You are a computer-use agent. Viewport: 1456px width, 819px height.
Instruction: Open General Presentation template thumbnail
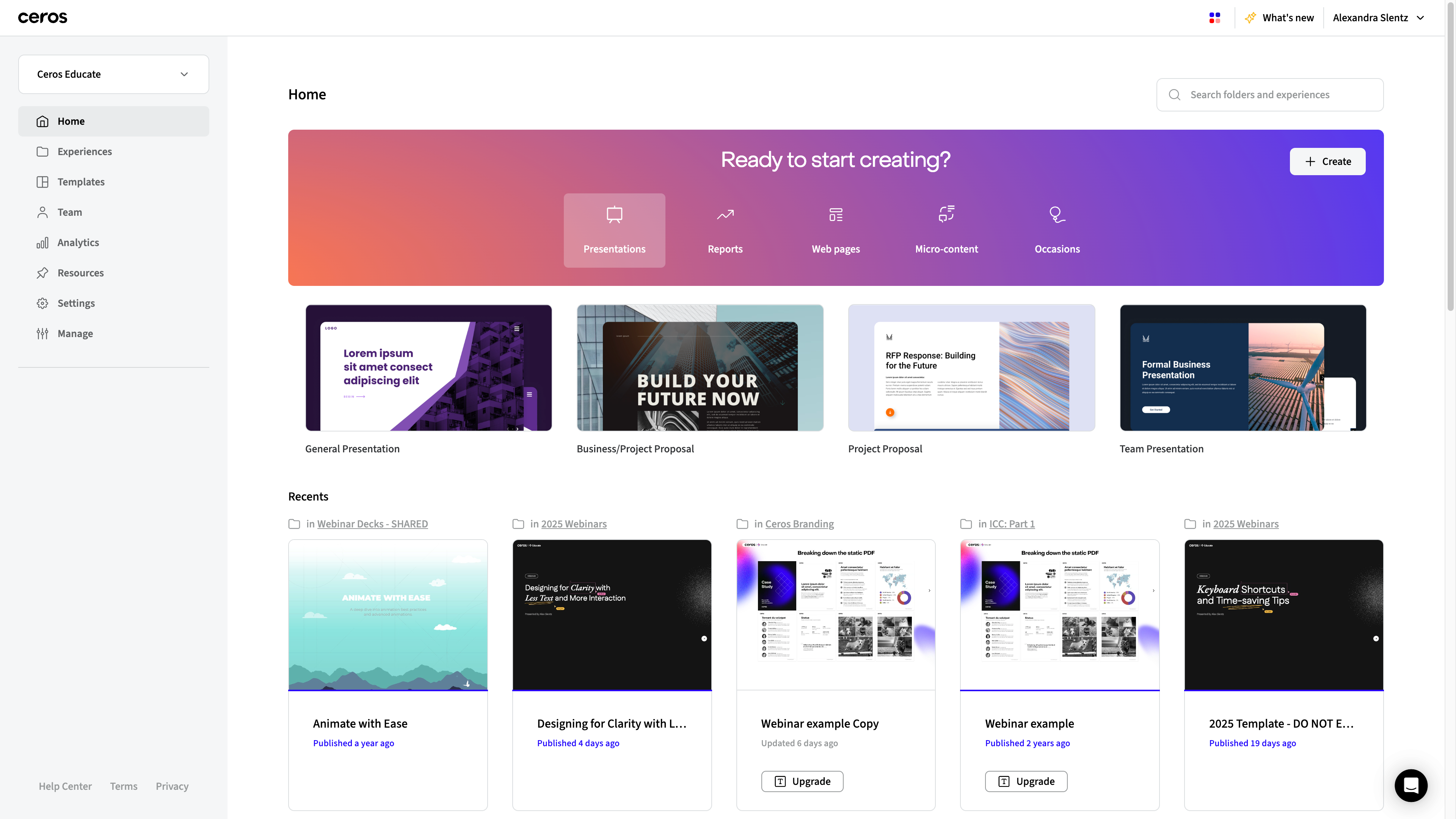[x=428, y=368]
